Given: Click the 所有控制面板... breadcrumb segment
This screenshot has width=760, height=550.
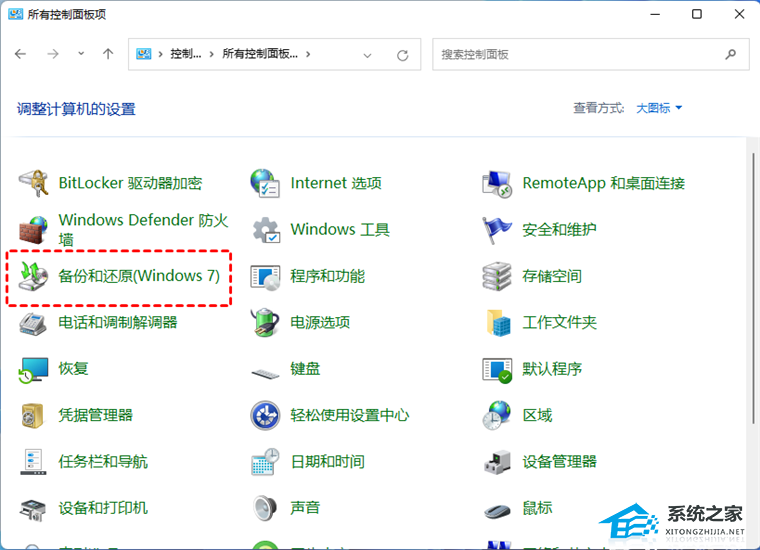Looking at the screenshot, I should (x=260, y=54).
